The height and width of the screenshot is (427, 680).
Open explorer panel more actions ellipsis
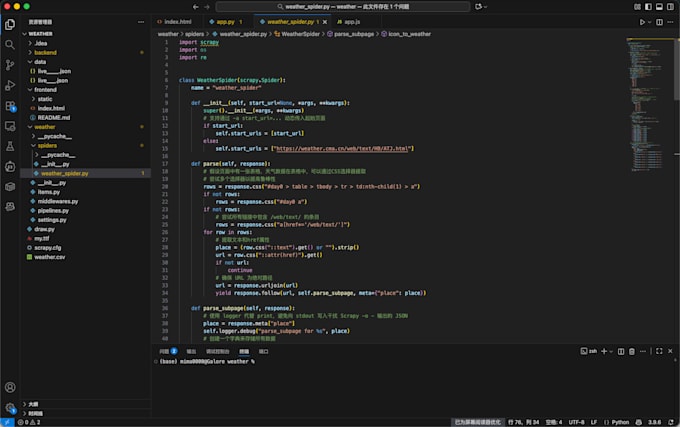[x=141, y=22]
